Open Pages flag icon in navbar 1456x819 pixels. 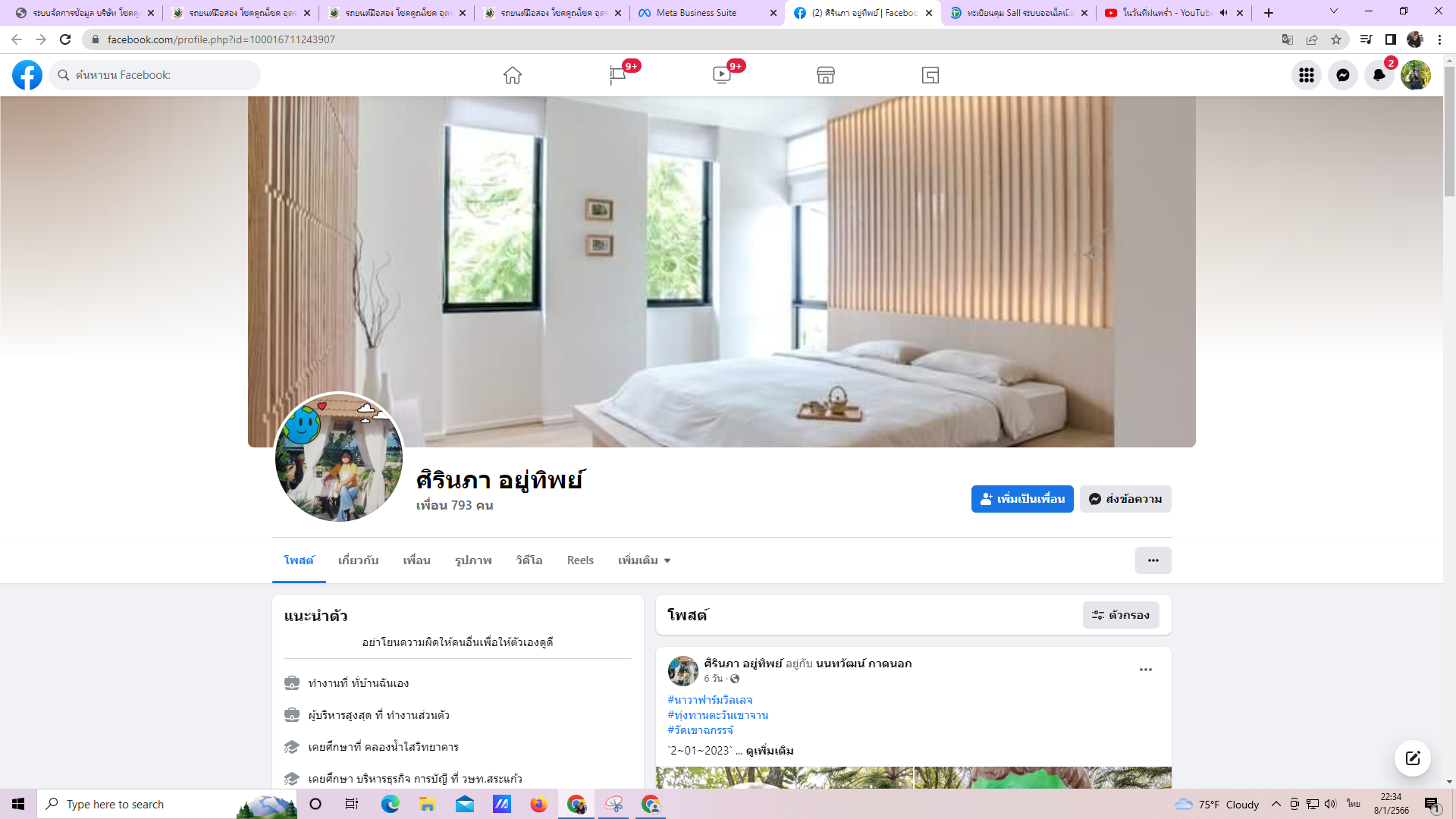click(x=617, y=75)
